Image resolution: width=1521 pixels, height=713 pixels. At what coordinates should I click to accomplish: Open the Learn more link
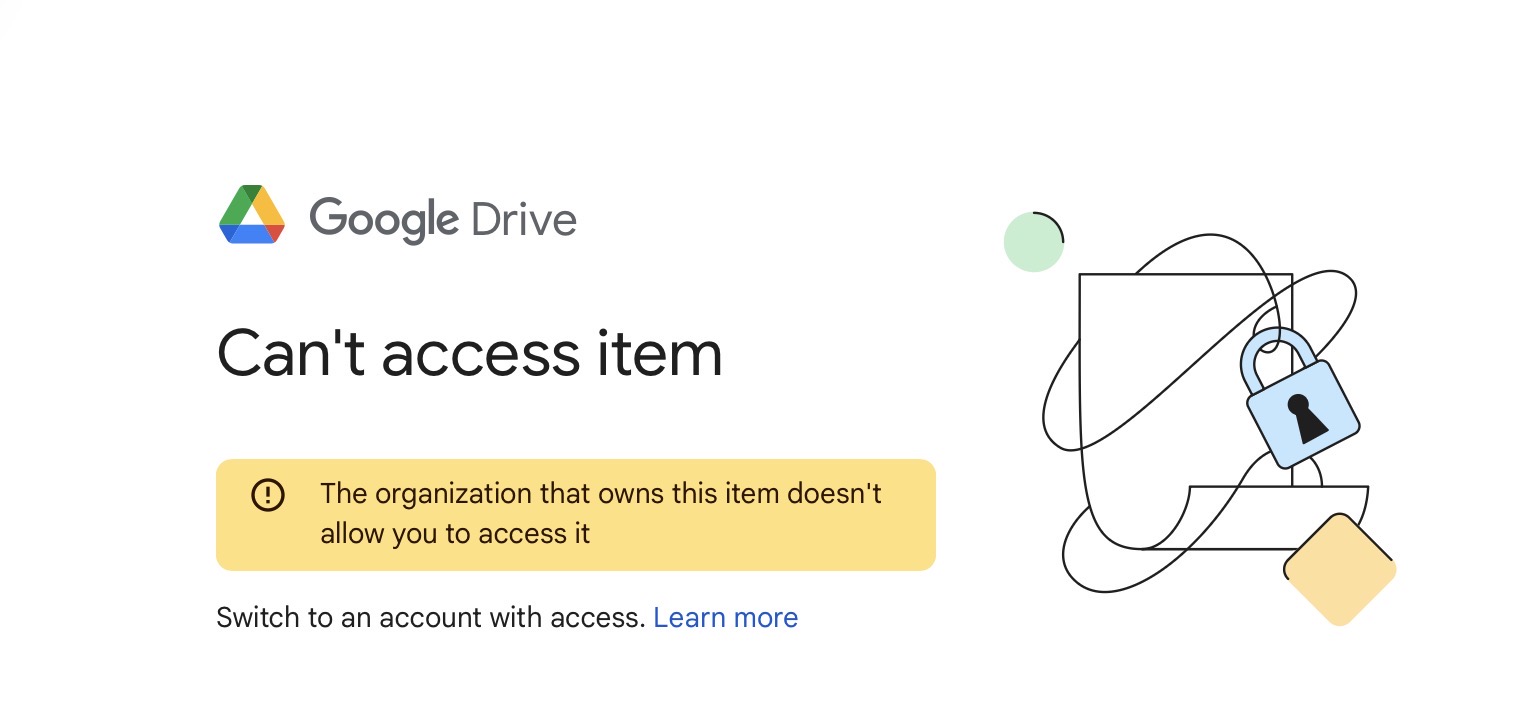[x=725, y=618]
